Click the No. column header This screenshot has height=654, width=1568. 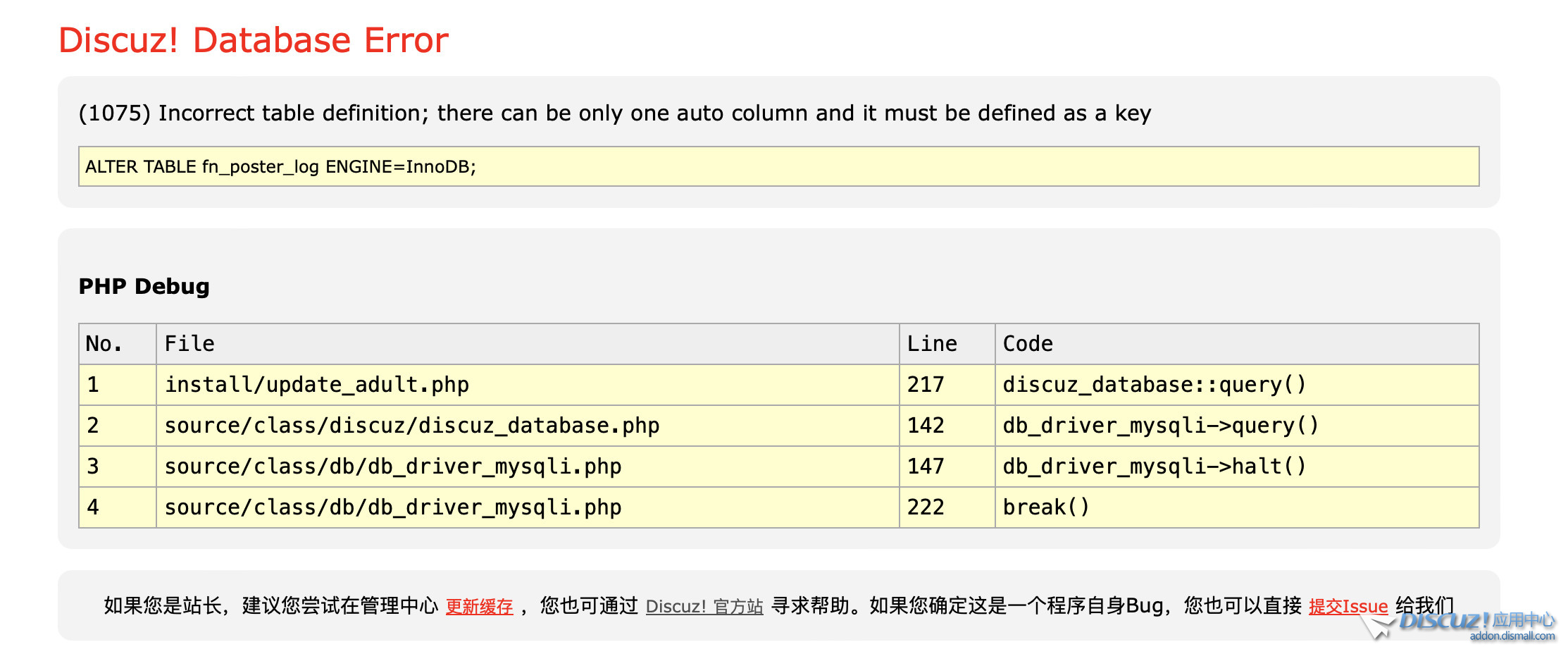(x=118, y=344)
